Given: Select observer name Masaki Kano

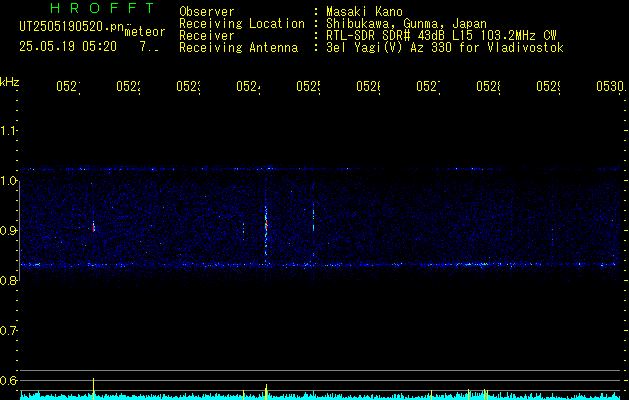Looking at the screenshot, I should click(x=364, y=12).
